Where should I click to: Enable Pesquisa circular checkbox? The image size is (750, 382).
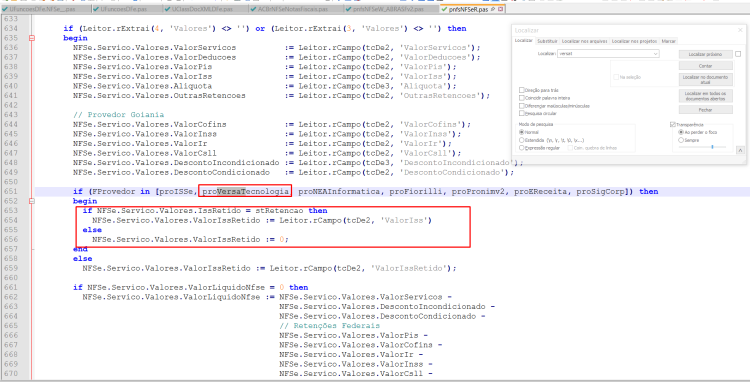coord(522,114)
